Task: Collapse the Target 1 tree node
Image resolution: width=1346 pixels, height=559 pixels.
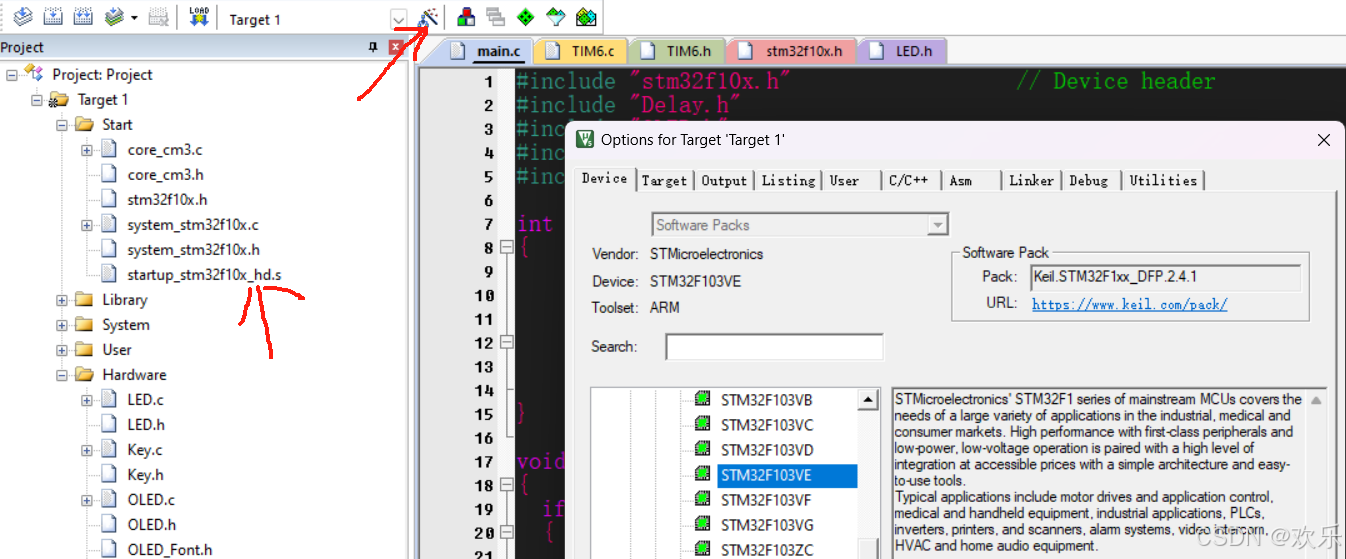Action: point(37,99)
